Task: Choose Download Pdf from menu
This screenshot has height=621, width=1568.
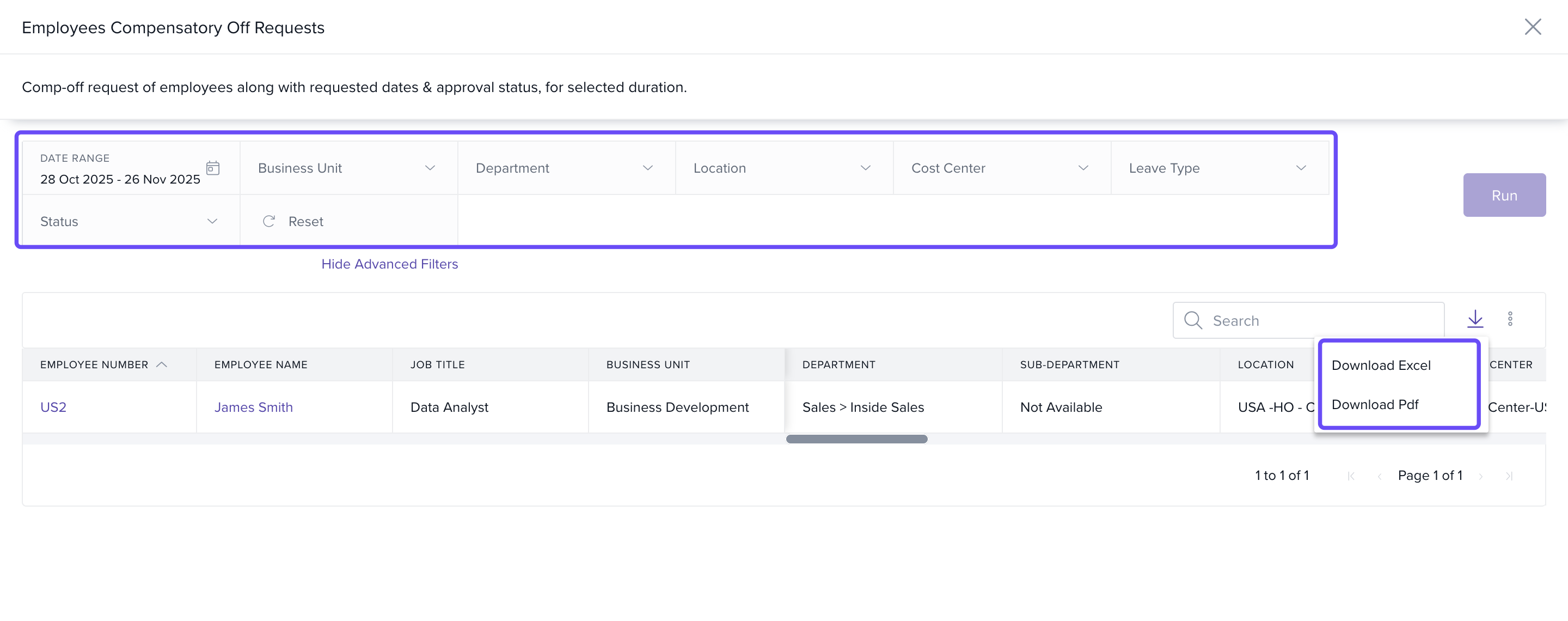Action: click(x=1374, y=405)
